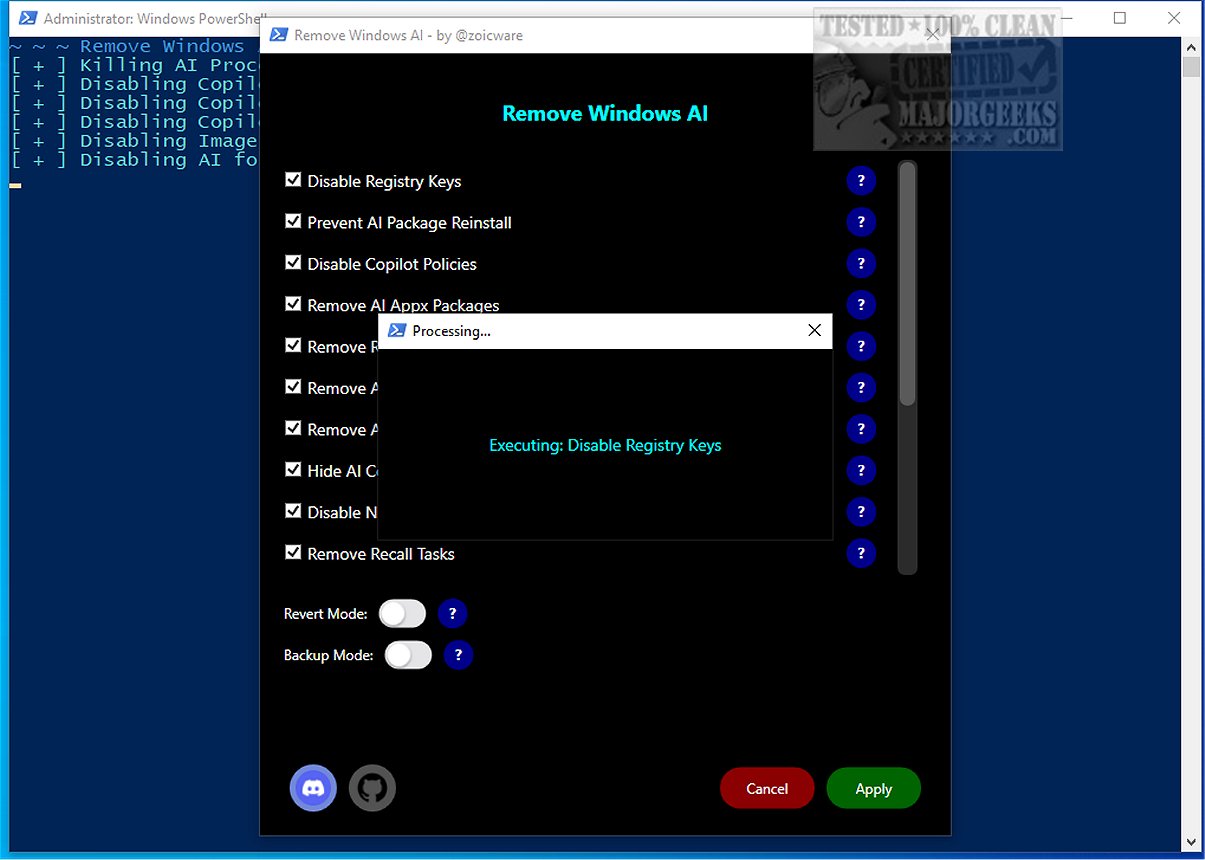Image resolution: width=1205 pixels, height=860 pixels.
Task: Click the options list scrollbar thumb
Action: pyautogui.click(x=907, y=284)
